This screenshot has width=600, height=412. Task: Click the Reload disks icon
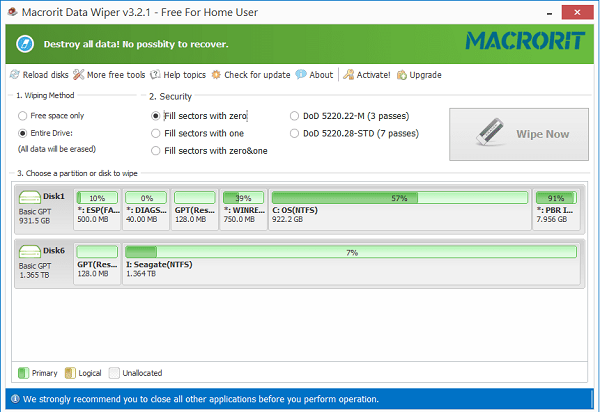coord(15,75)
